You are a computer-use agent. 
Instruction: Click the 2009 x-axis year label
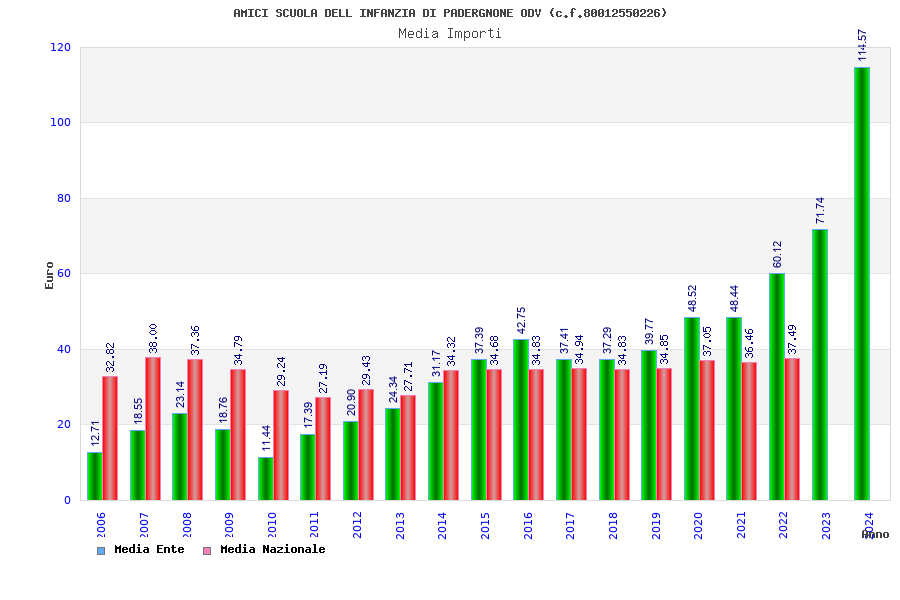[229, 525]
